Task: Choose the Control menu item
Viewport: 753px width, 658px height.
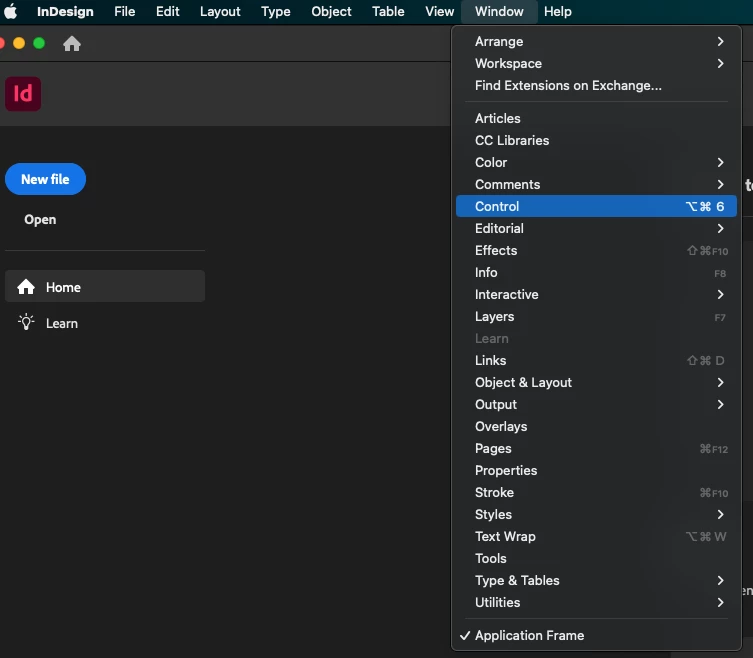Action: coord(596,206)
